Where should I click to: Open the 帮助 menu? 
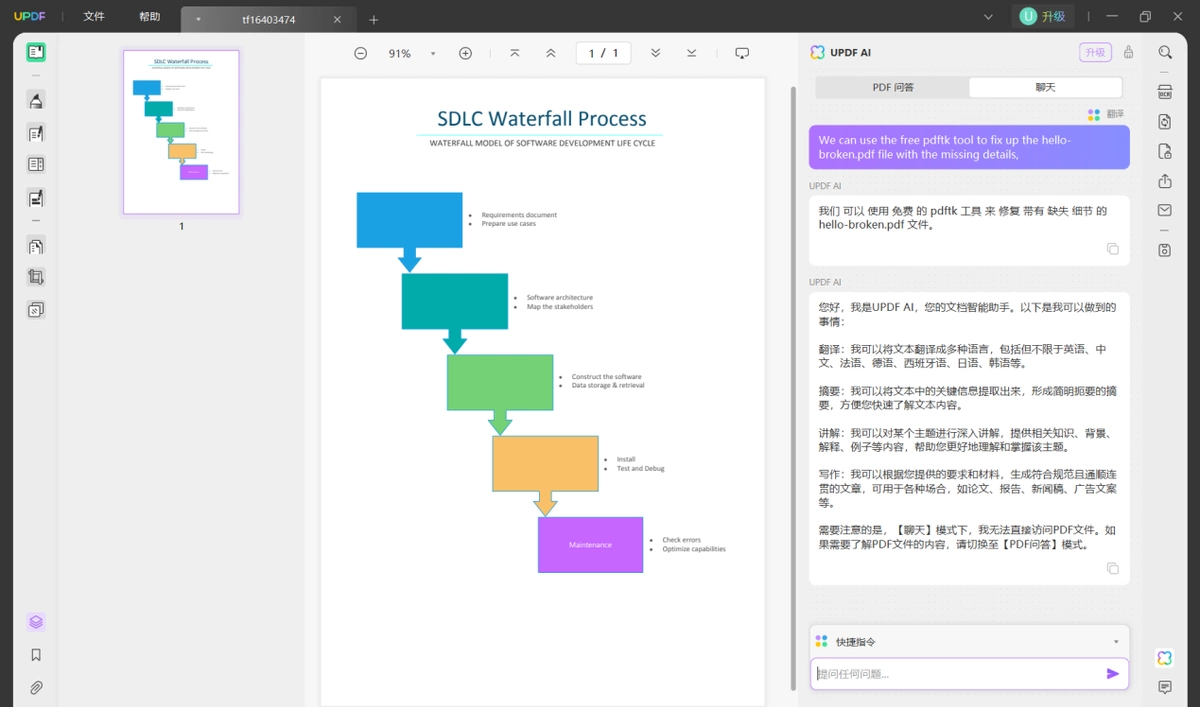point(149,17)
